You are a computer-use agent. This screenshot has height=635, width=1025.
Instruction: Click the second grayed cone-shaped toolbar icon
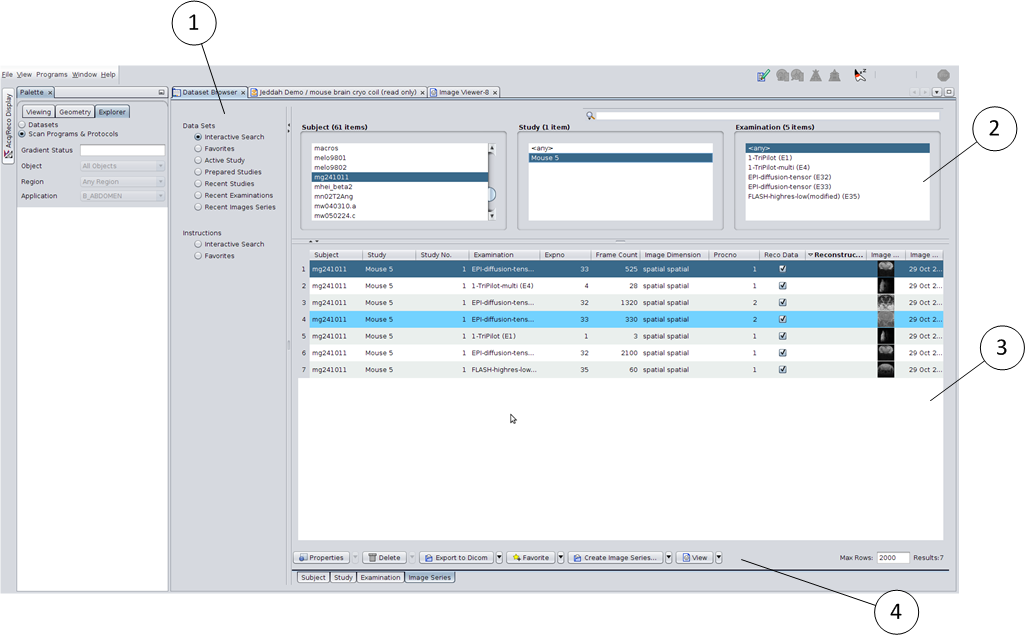pyautogui.click(x=835, y=76)
